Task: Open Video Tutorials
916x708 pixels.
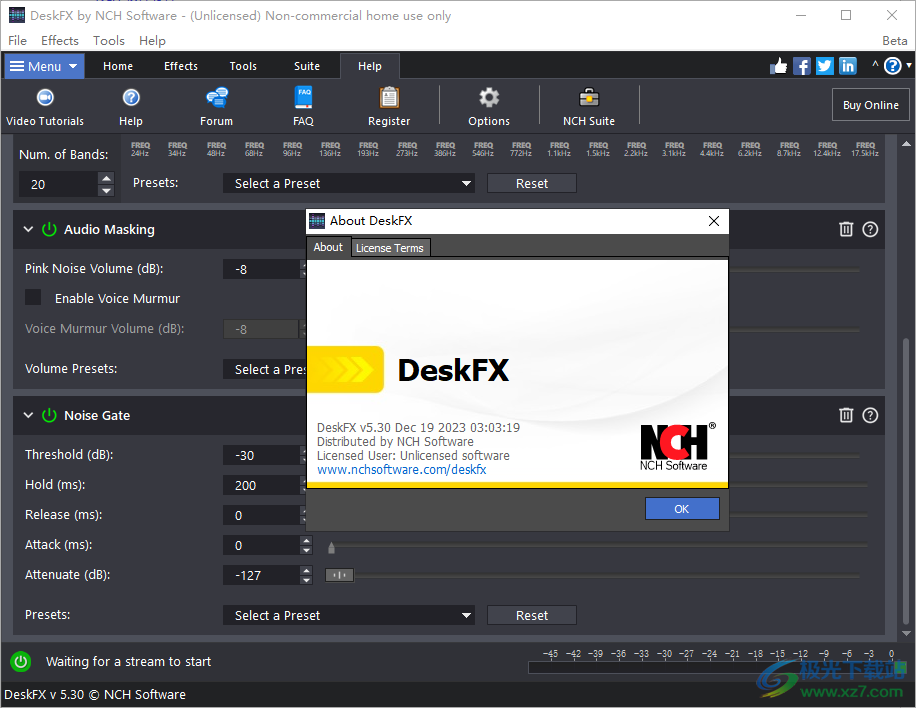Action: click(x=44, y=105)
